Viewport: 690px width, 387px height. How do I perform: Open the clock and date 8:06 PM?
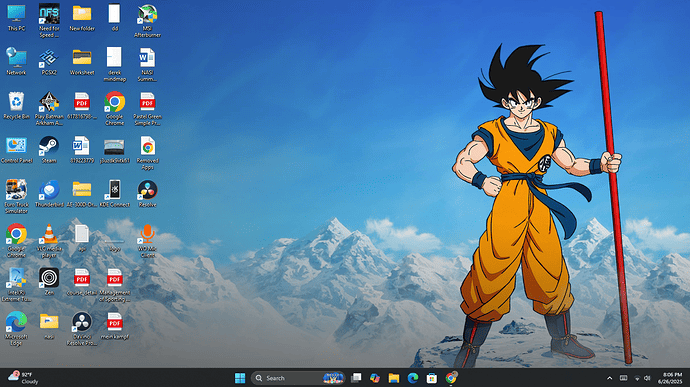[x=670, y=378]
